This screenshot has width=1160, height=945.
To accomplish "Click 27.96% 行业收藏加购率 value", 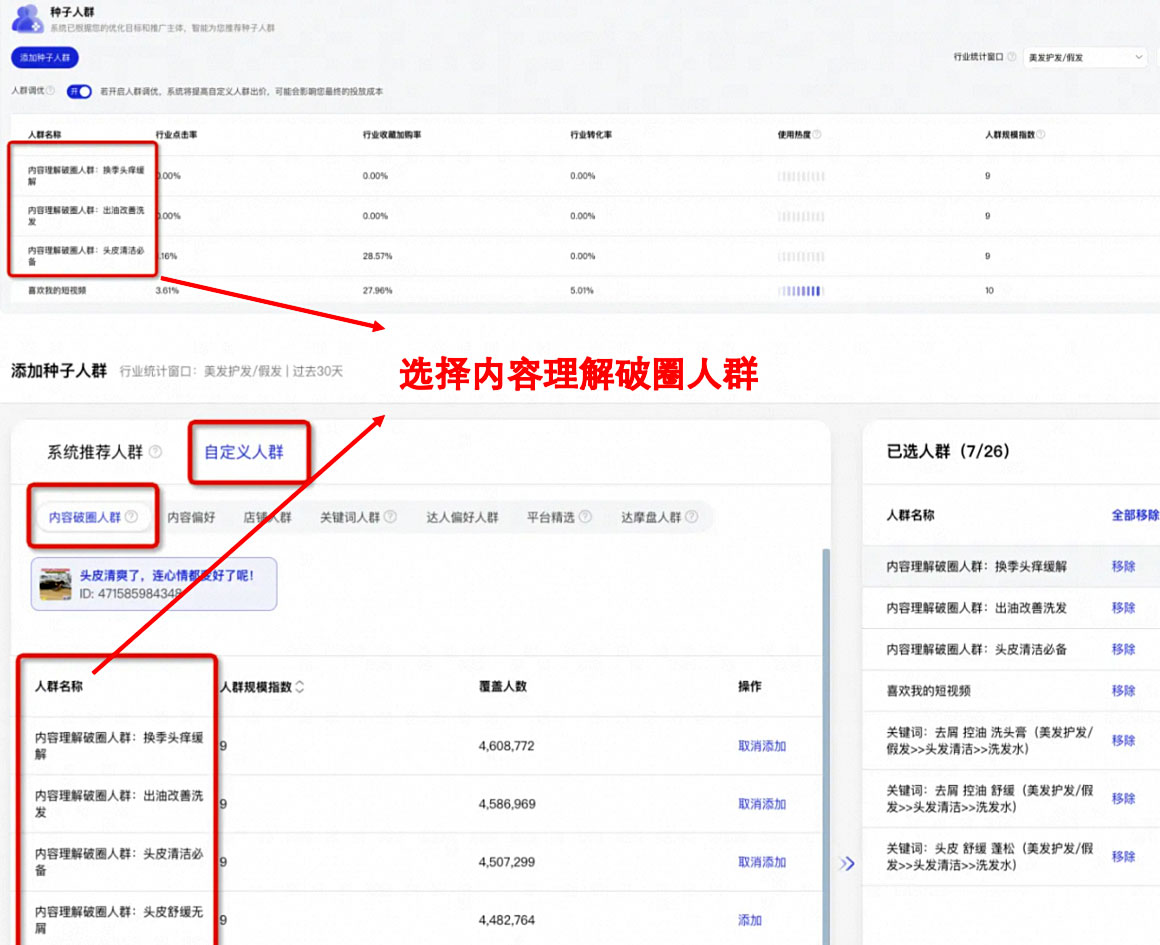I will pyautogui.click(x=377, y=290).
